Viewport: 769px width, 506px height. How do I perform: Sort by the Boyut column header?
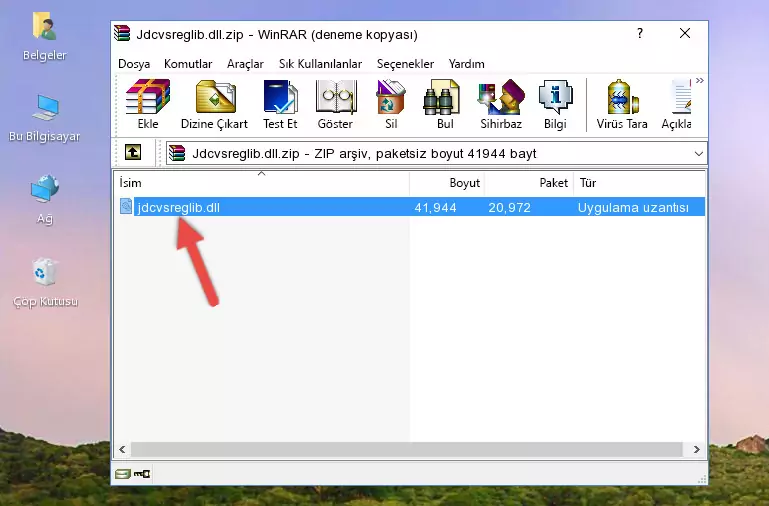[x=447, y=183]
